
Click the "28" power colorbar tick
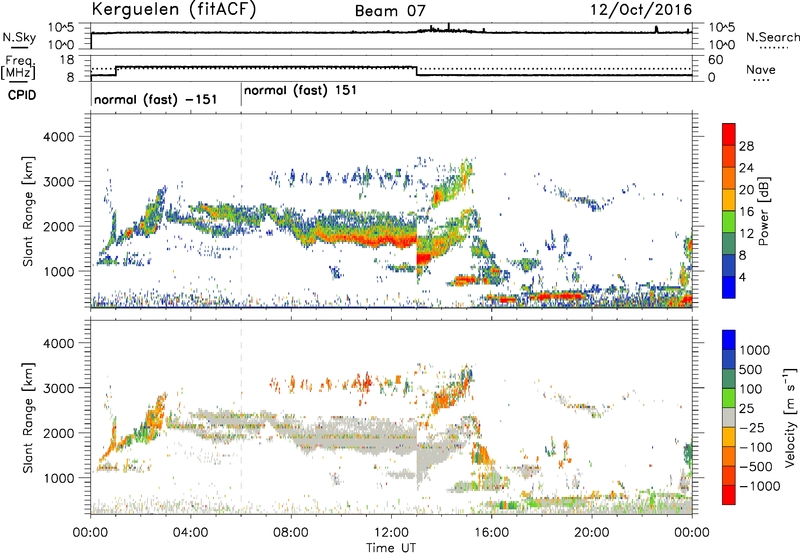point(746,146)
